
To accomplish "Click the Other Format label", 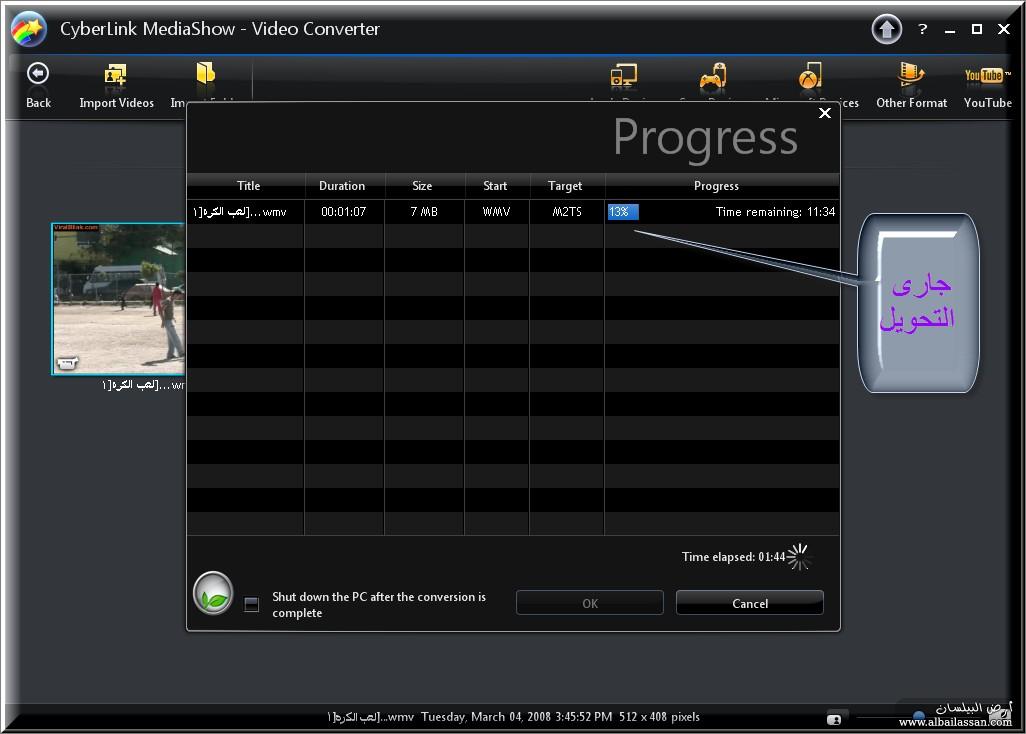I will 911,103.
